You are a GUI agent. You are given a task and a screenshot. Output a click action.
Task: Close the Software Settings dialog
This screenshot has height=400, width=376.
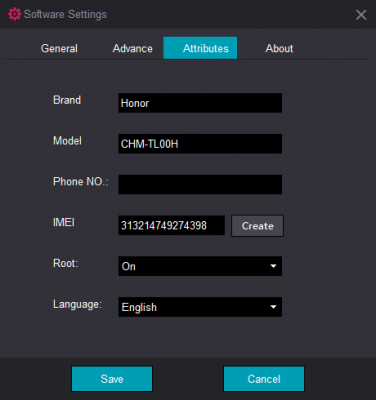361,15
